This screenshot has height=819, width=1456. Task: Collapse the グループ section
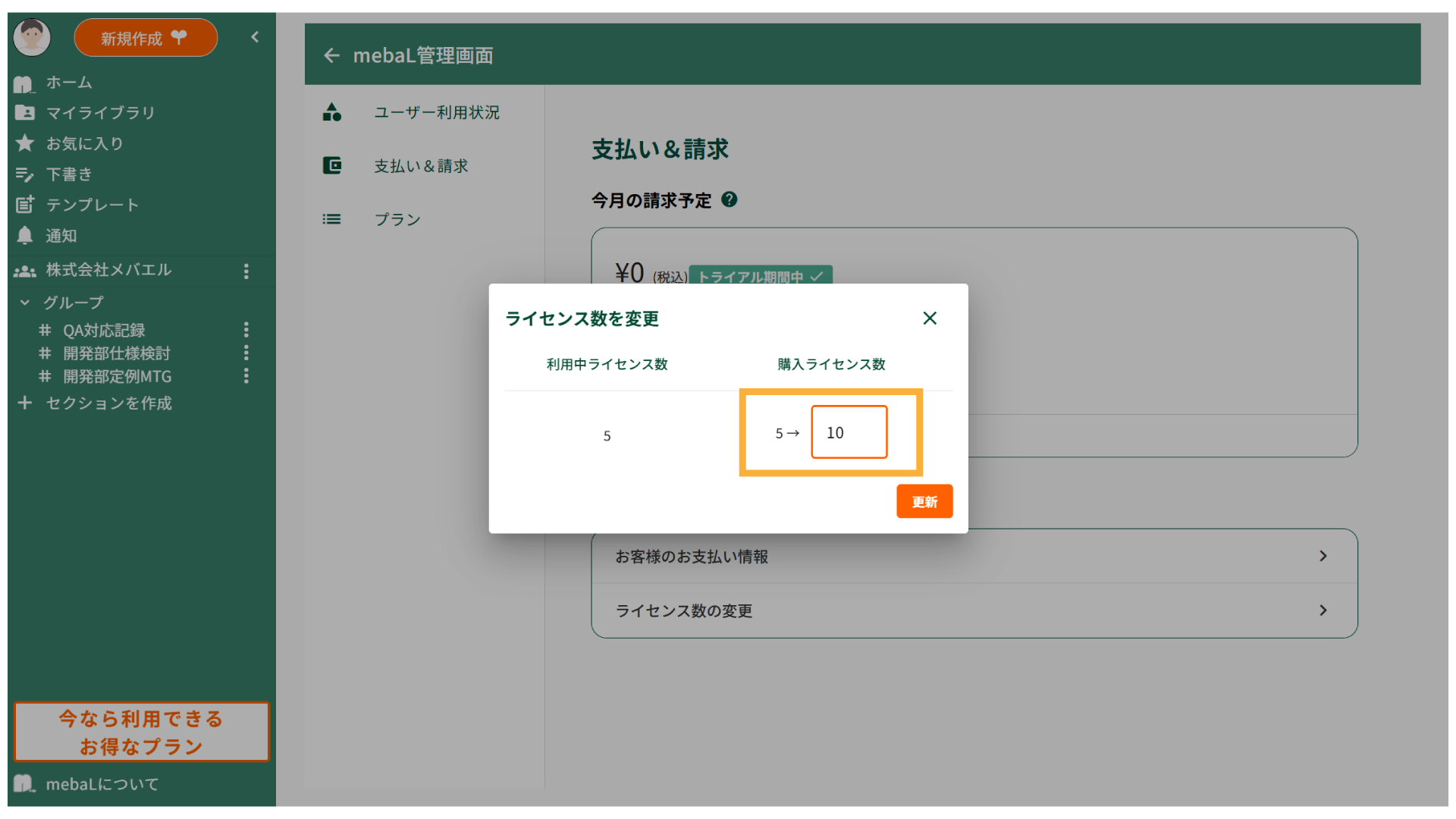[x=25, y=303]
